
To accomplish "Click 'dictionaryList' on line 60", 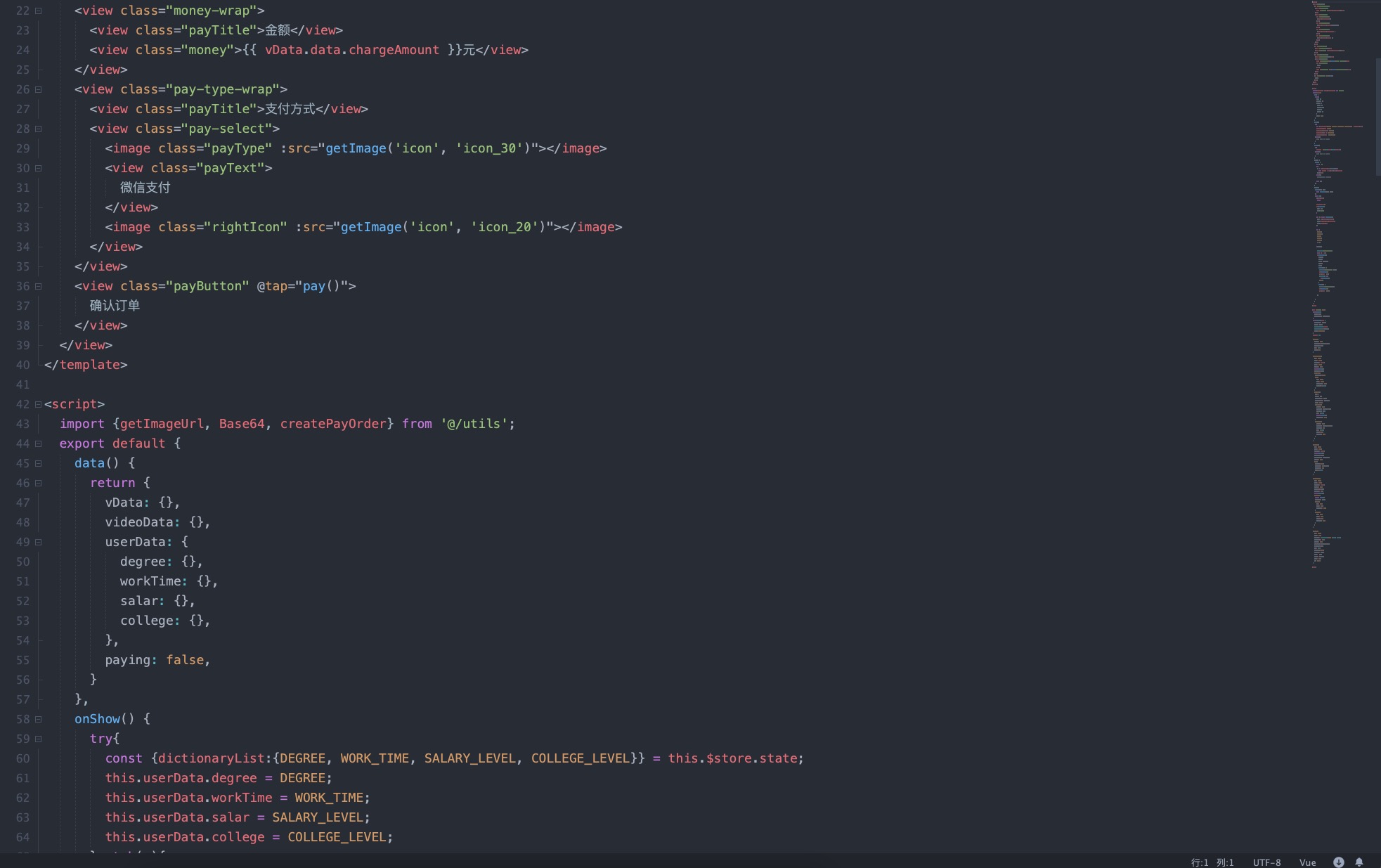I will pos(212,758).
